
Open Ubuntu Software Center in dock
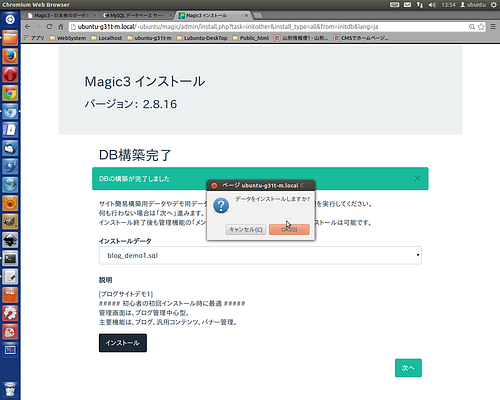(10, 295)
